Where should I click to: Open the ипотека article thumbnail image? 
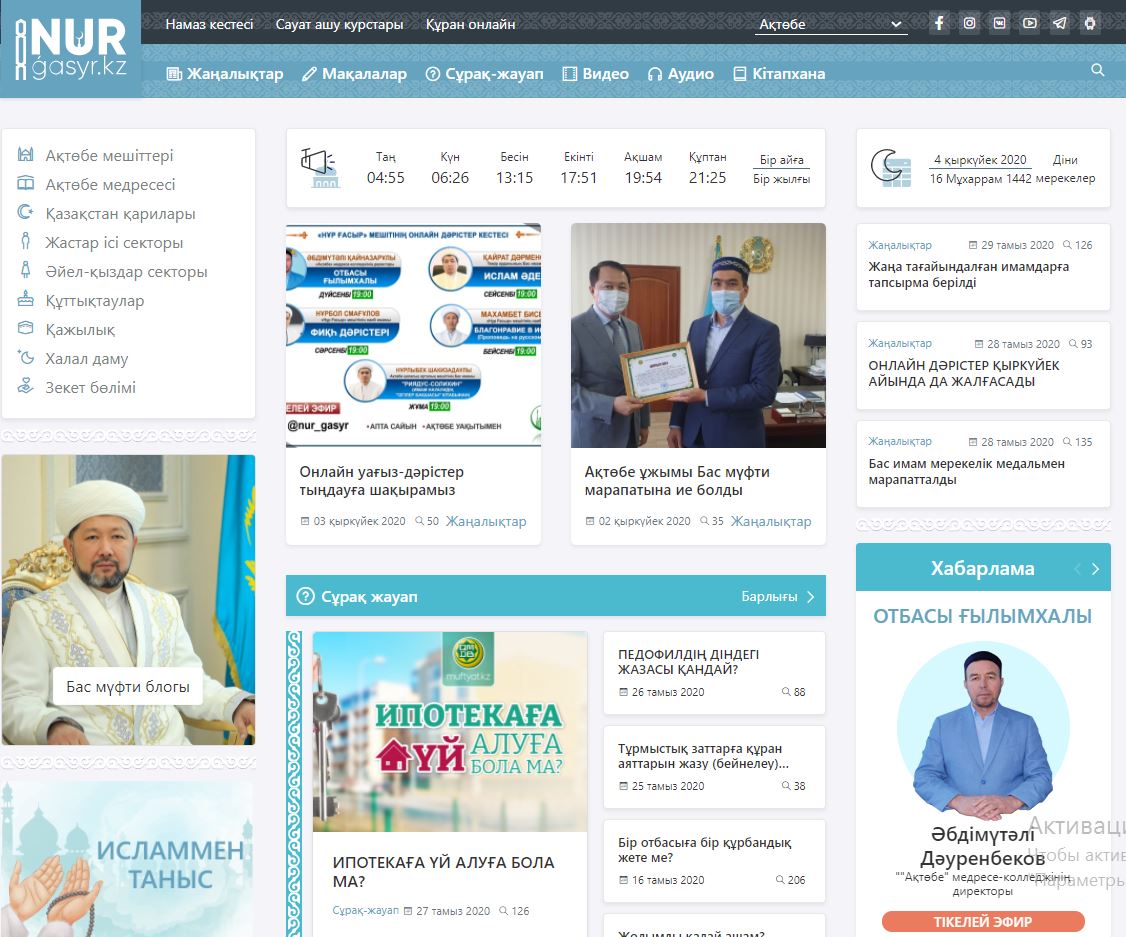450,732
